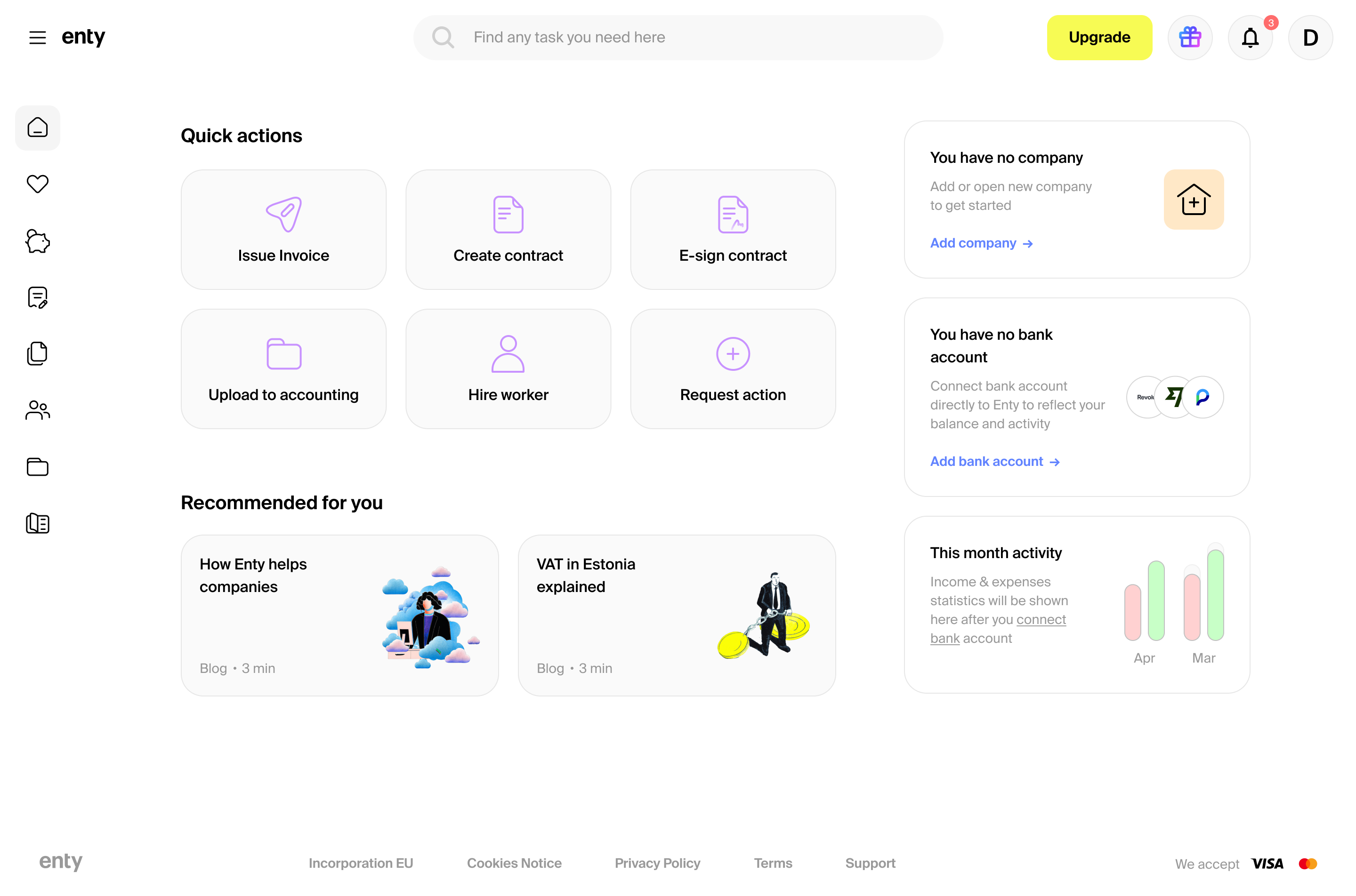The width and height of the screenshot is (1356, 896).
Task: Open the folder sidebar icon
Action: click(x=38, y=467)
